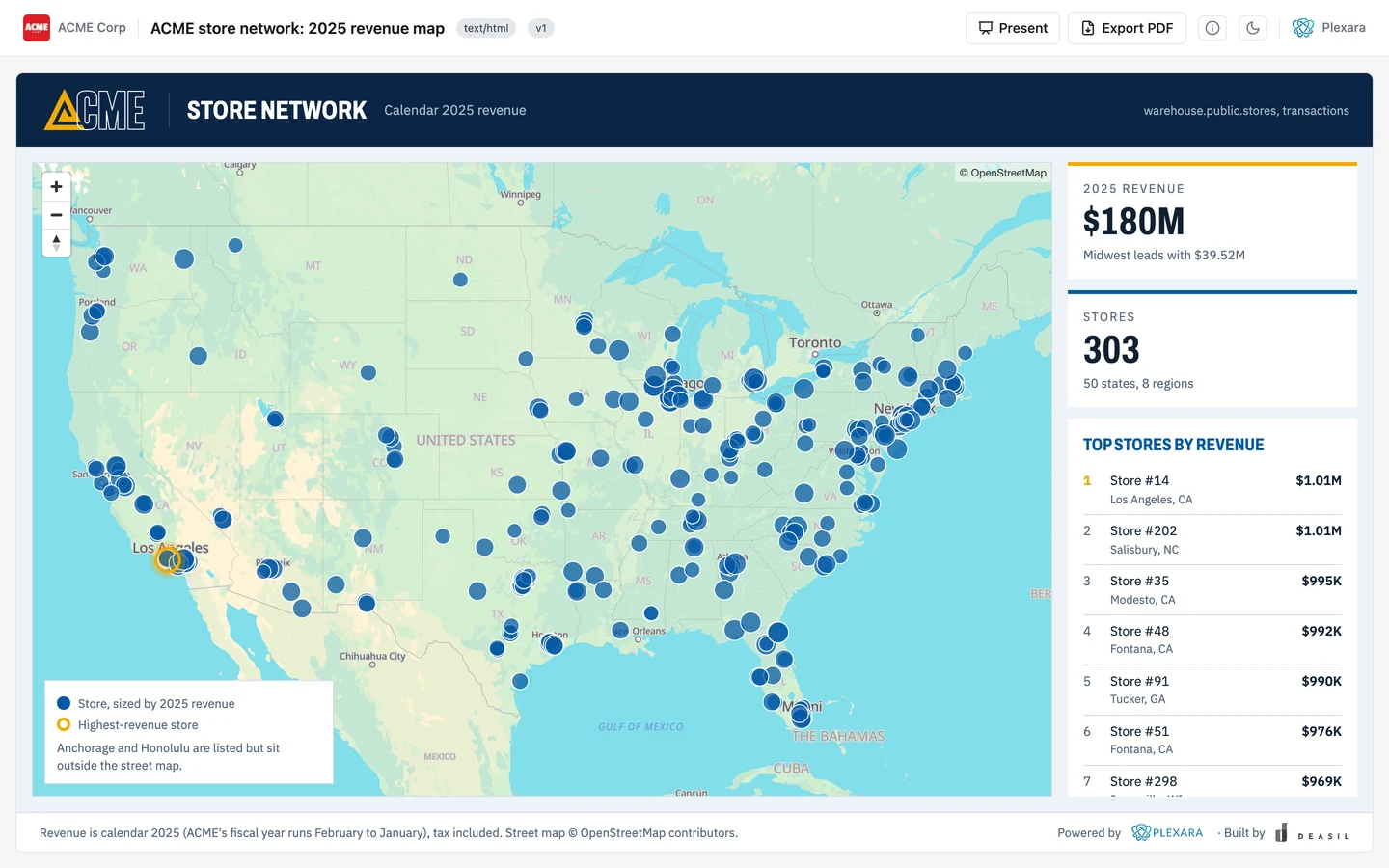Viewport: 1389px width, 868px height.
Task: Select Store #14 Los Angeles row
Action: pyautogui.click(x=1212, y=490)
